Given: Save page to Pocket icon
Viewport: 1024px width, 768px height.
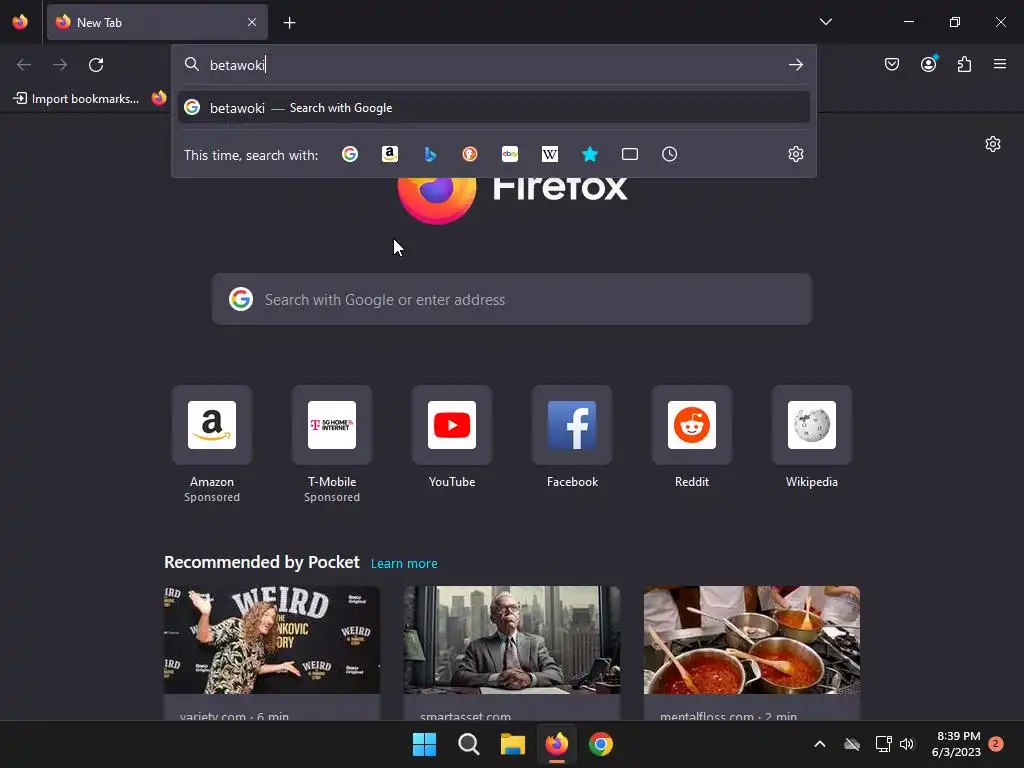Looking at the screenshot, I should coord(892,64).
